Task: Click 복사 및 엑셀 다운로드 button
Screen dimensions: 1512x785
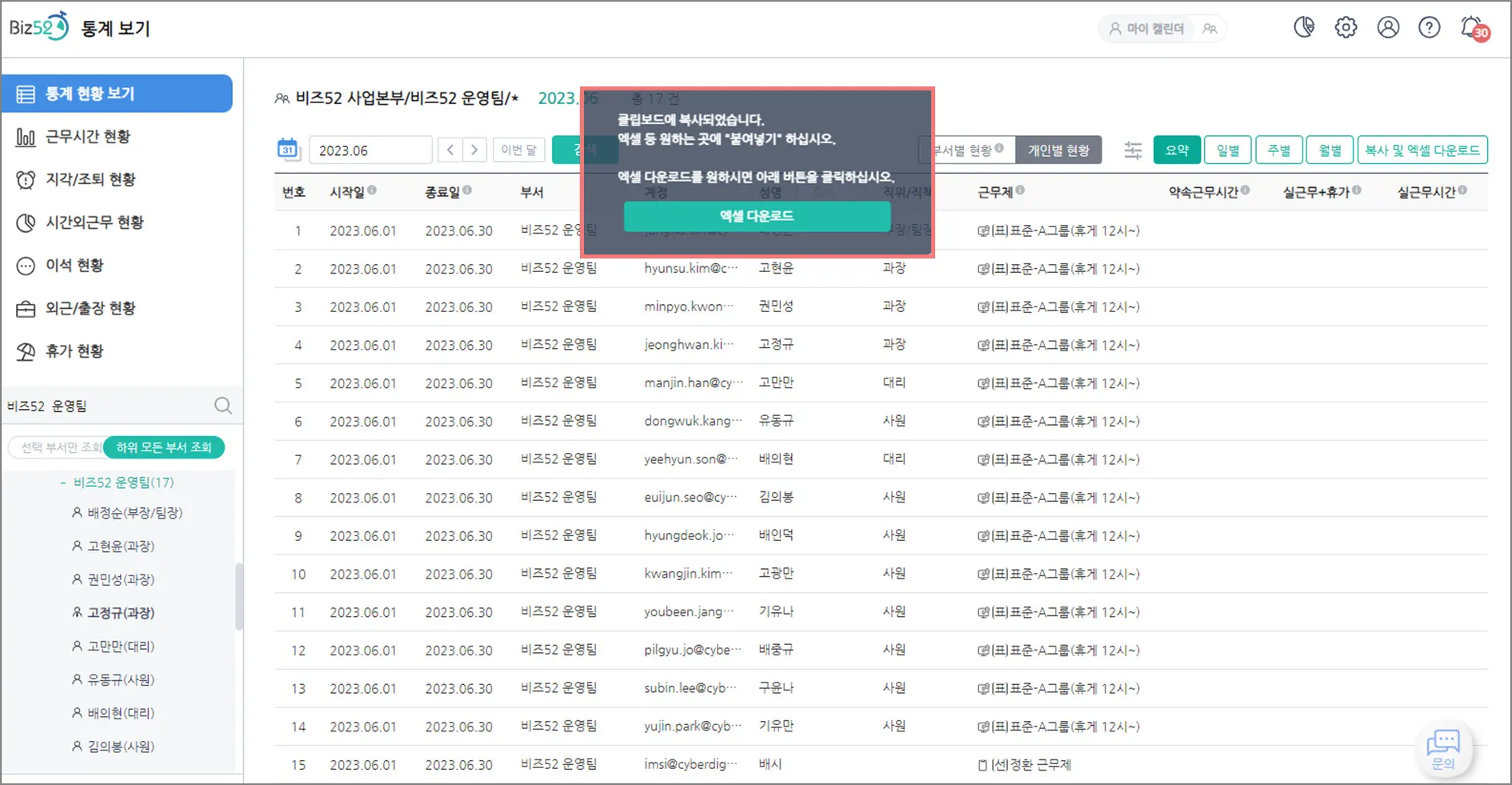Action: point(1422,150)
